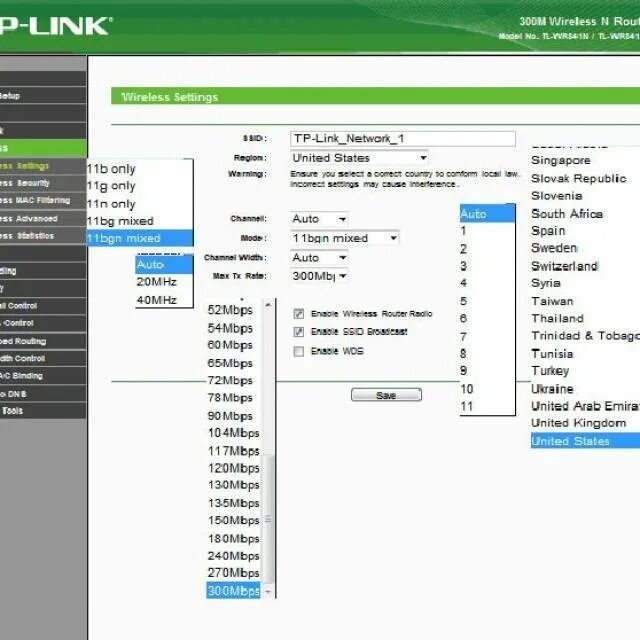Choose Singapore in region list
This screenshot has width=640, height=640.
coord(561,160)
